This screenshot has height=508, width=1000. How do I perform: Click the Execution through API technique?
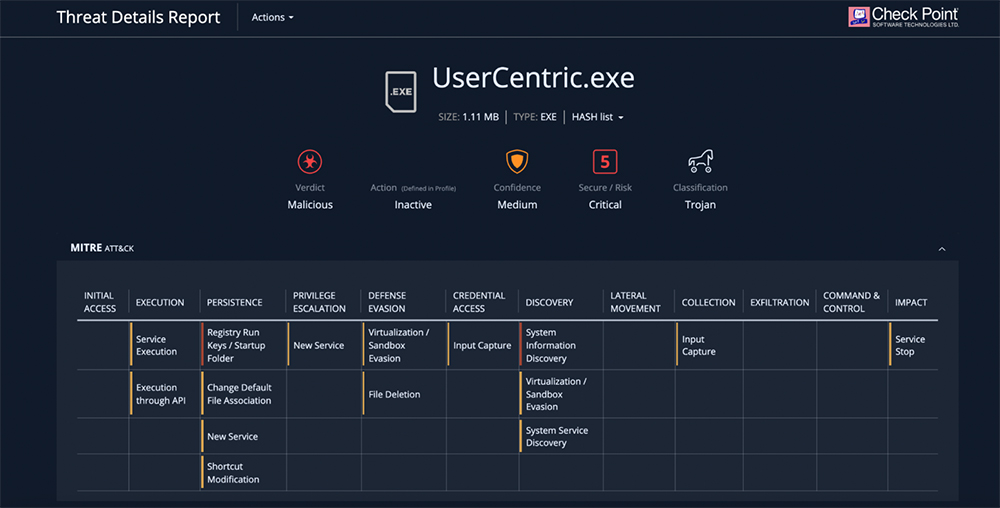coord(161,394)
